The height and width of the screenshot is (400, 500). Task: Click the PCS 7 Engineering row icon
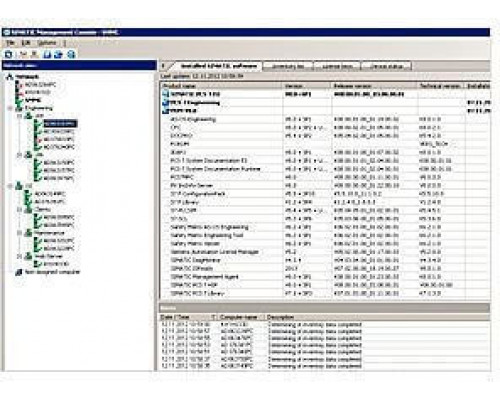click(166, 103)
